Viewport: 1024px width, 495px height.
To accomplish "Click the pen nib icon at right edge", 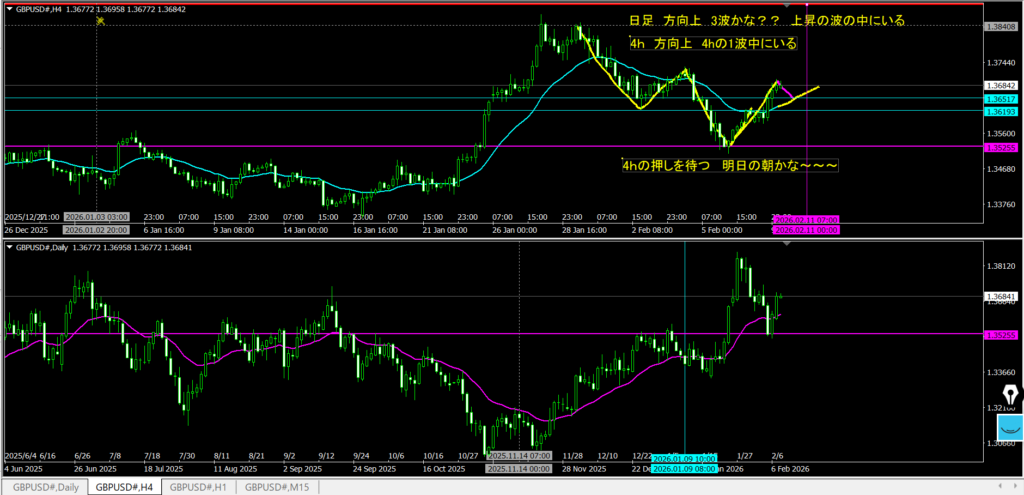I will [1009, 397].
